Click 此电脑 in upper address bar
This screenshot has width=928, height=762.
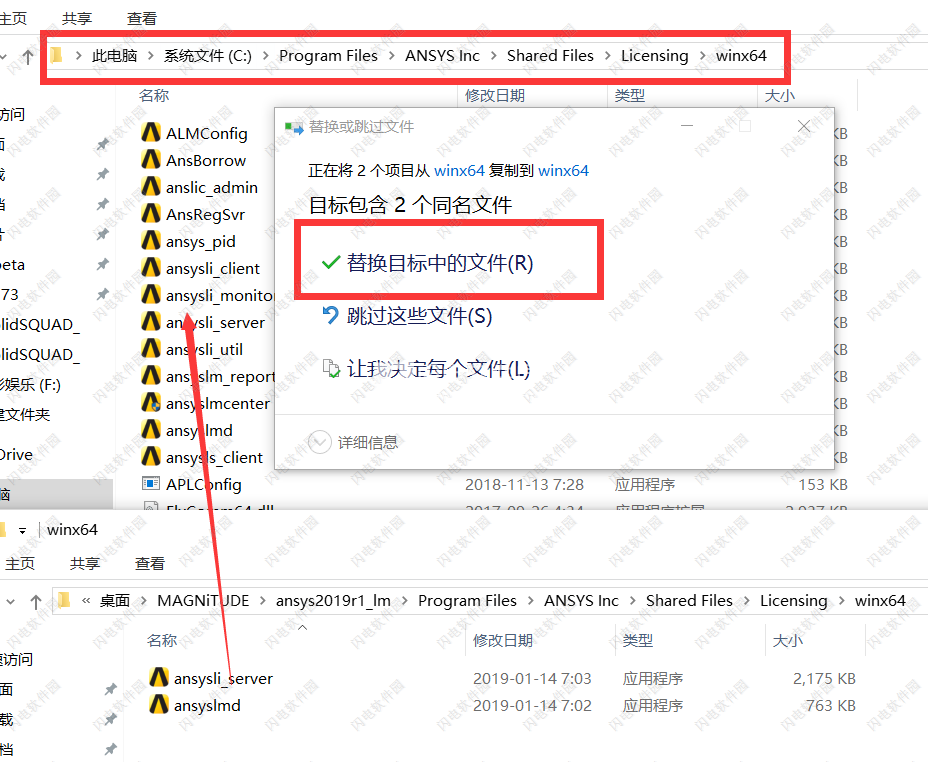[x=114, y=56]
